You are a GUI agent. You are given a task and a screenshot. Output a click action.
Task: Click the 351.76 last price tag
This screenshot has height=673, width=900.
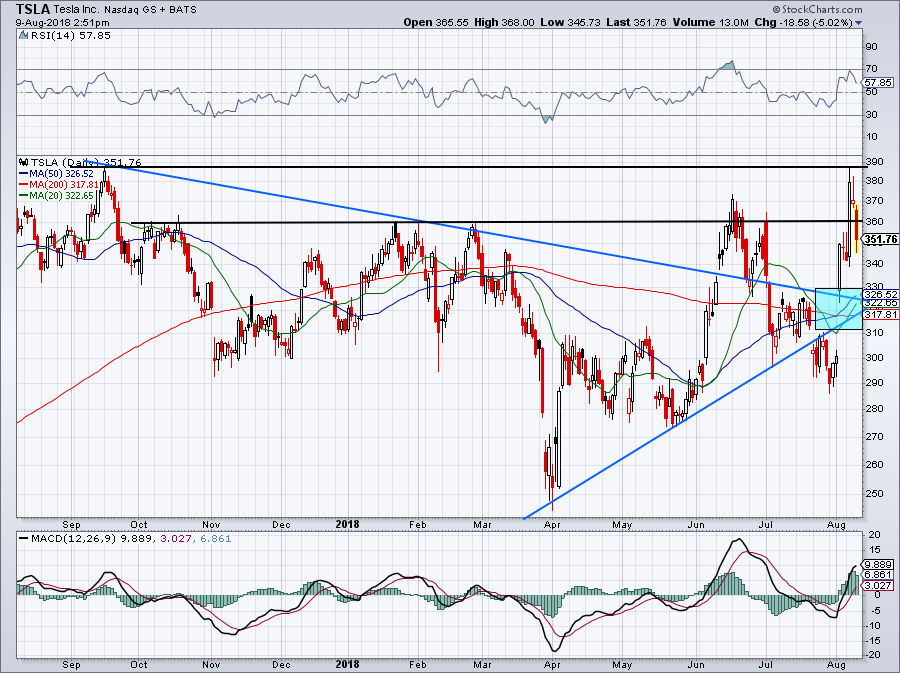tap(880, 239)
